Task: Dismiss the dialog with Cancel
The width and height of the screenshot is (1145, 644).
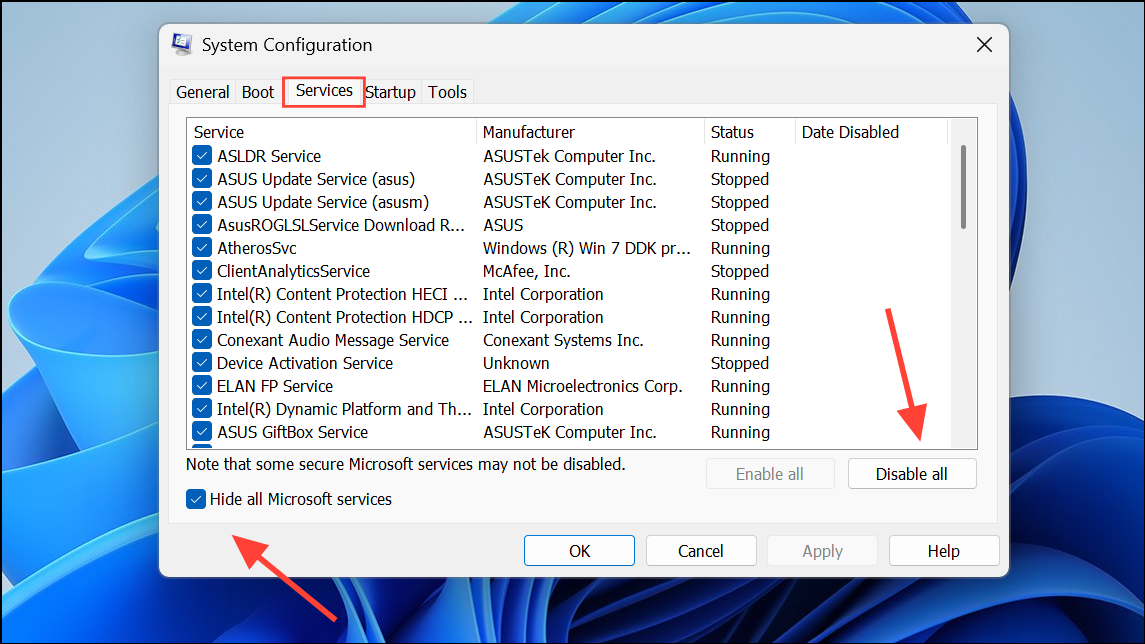Action: pyautogui.click(x=701, y=550)
